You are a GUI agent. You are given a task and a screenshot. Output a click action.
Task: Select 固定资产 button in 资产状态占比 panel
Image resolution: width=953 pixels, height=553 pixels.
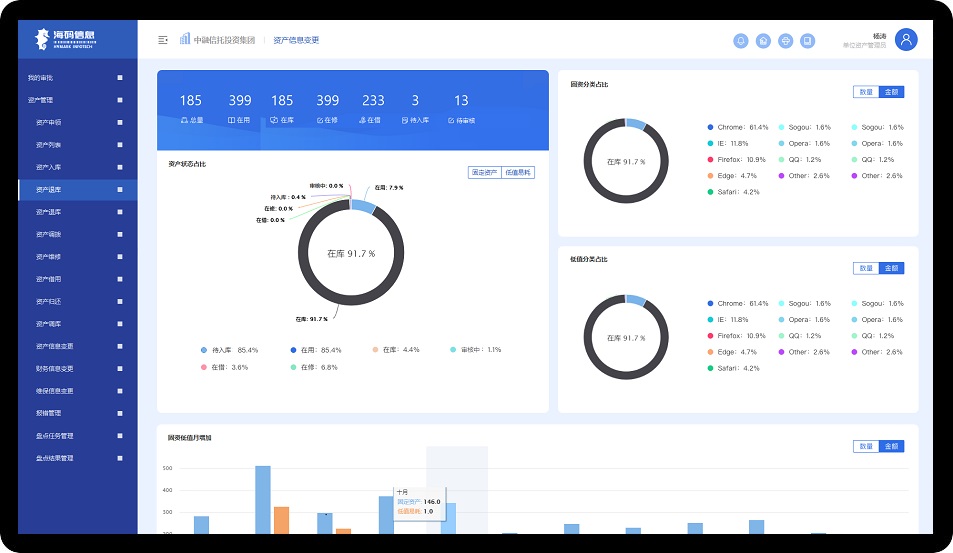coord(484,172)
